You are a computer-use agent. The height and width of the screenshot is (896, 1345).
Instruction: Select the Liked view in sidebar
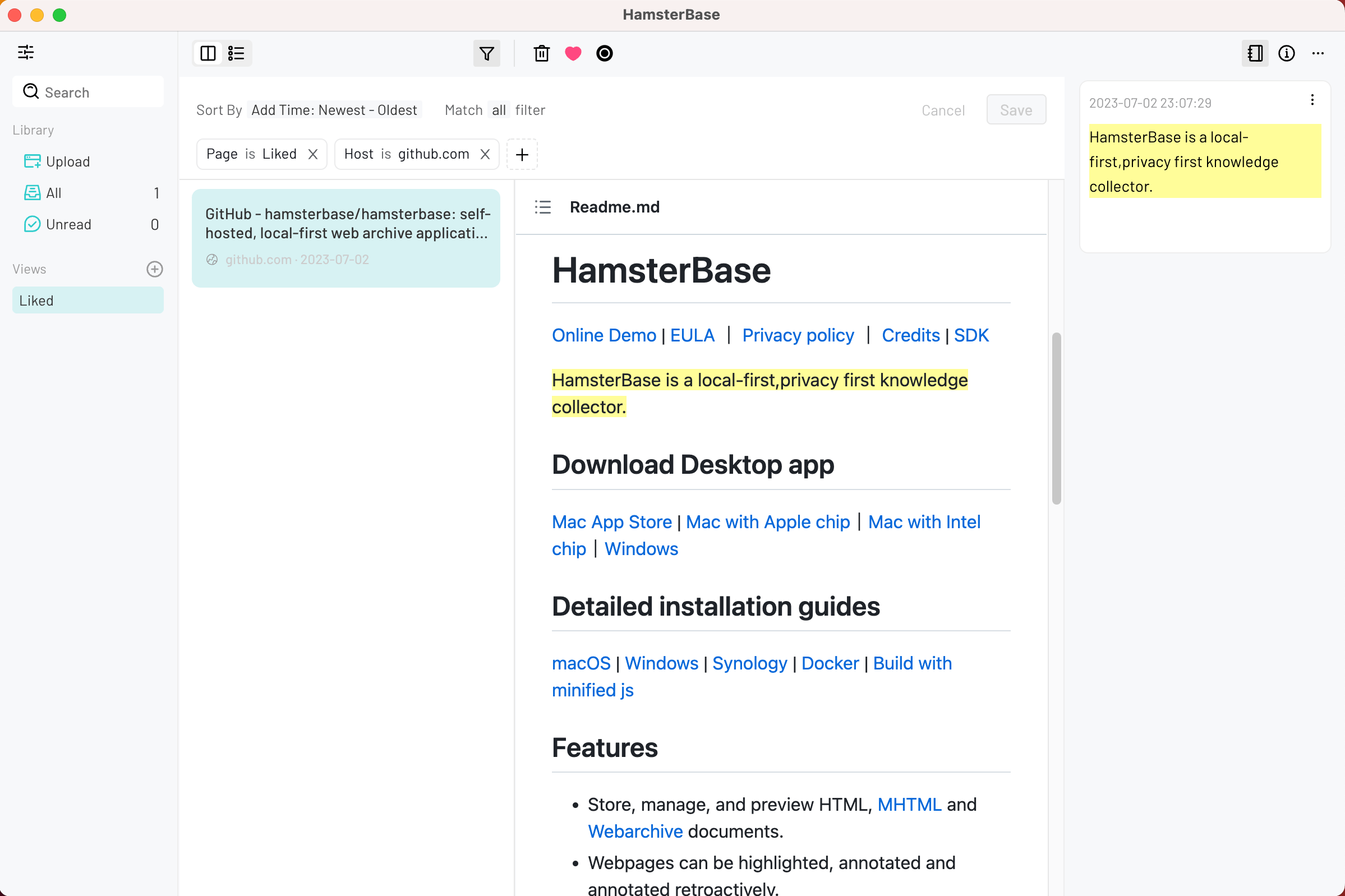click(87, 301)
